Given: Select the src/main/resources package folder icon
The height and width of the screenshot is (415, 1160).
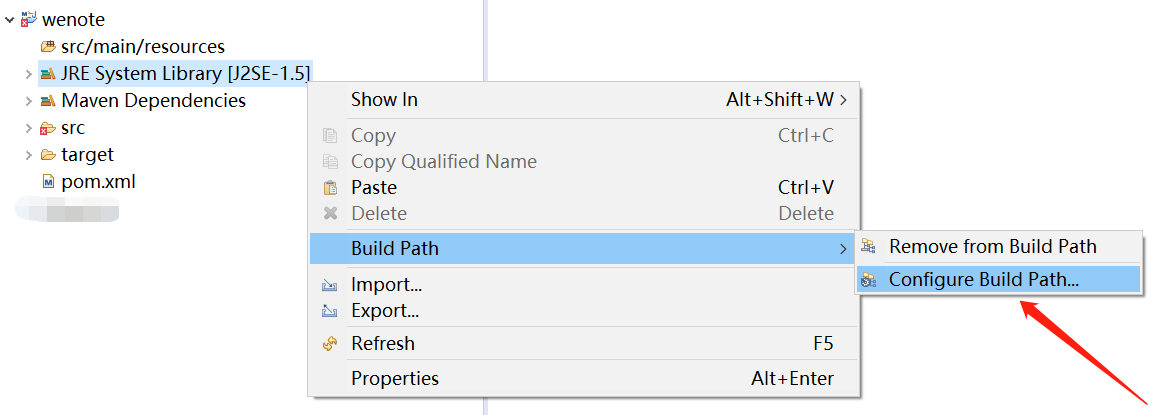Looking at the screenshot, I should [48, 47].
